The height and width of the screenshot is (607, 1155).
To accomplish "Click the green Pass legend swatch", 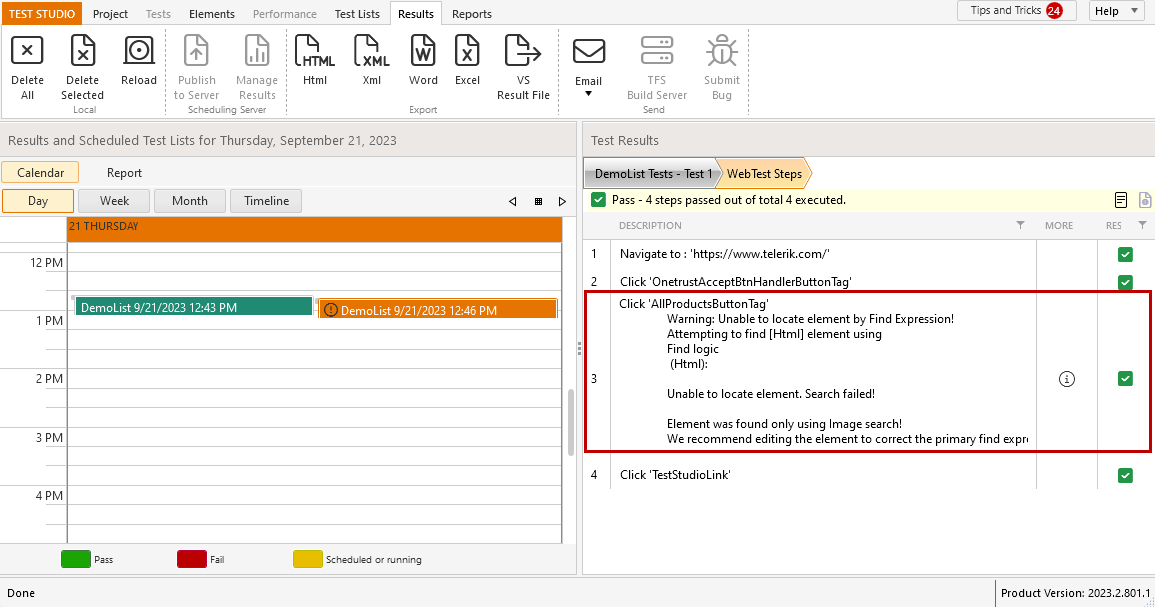I will [x=76, y=559].
